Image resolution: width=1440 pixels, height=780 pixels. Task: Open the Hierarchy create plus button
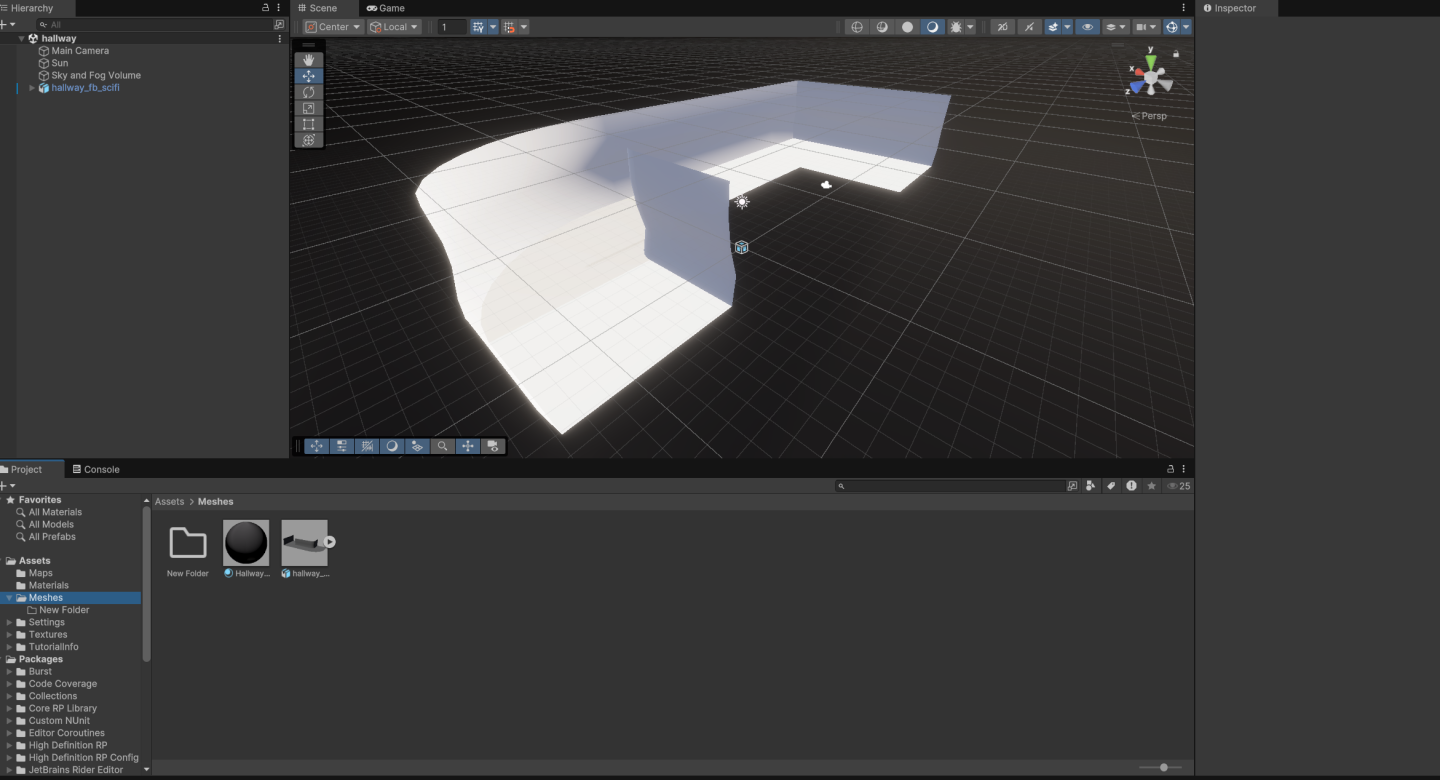coord(6,24)
